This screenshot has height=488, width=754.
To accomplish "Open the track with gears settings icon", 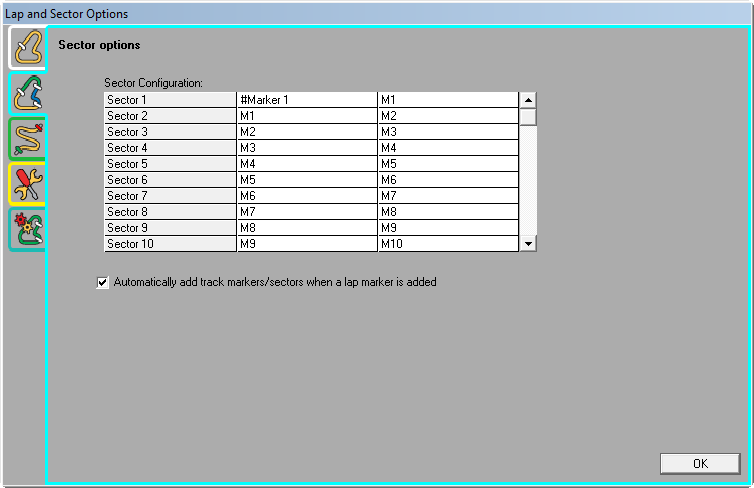I will [x=27, y=230].
